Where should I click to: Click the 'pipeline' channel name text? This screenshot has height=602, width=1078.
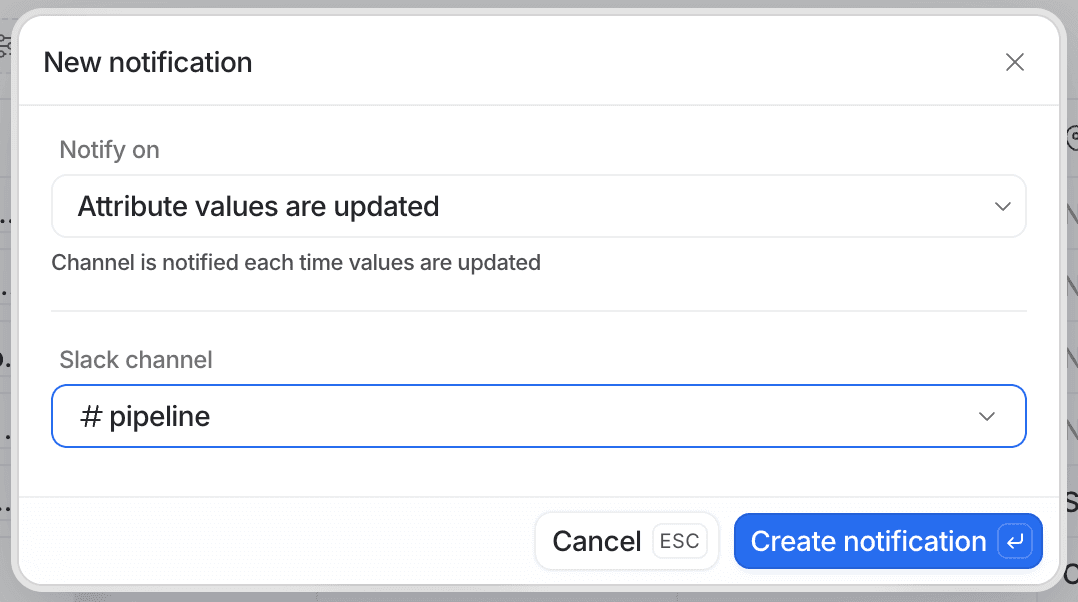coord(157,416)
